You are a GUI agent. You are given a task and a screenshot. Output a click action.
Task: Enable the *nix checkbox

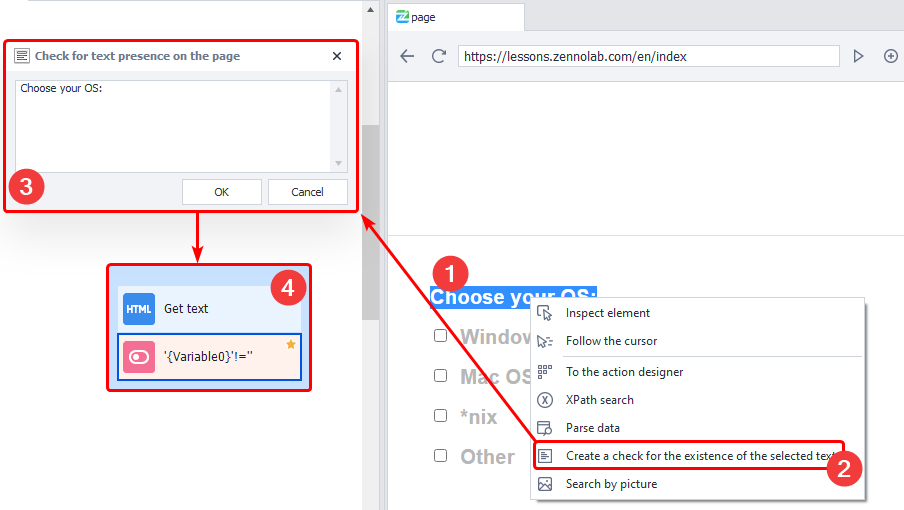click(441, 416)
